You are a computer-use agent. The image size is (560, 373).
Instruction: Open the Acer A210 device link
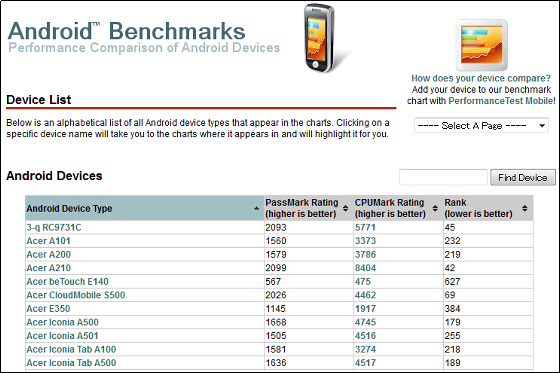tap(49, 268)
